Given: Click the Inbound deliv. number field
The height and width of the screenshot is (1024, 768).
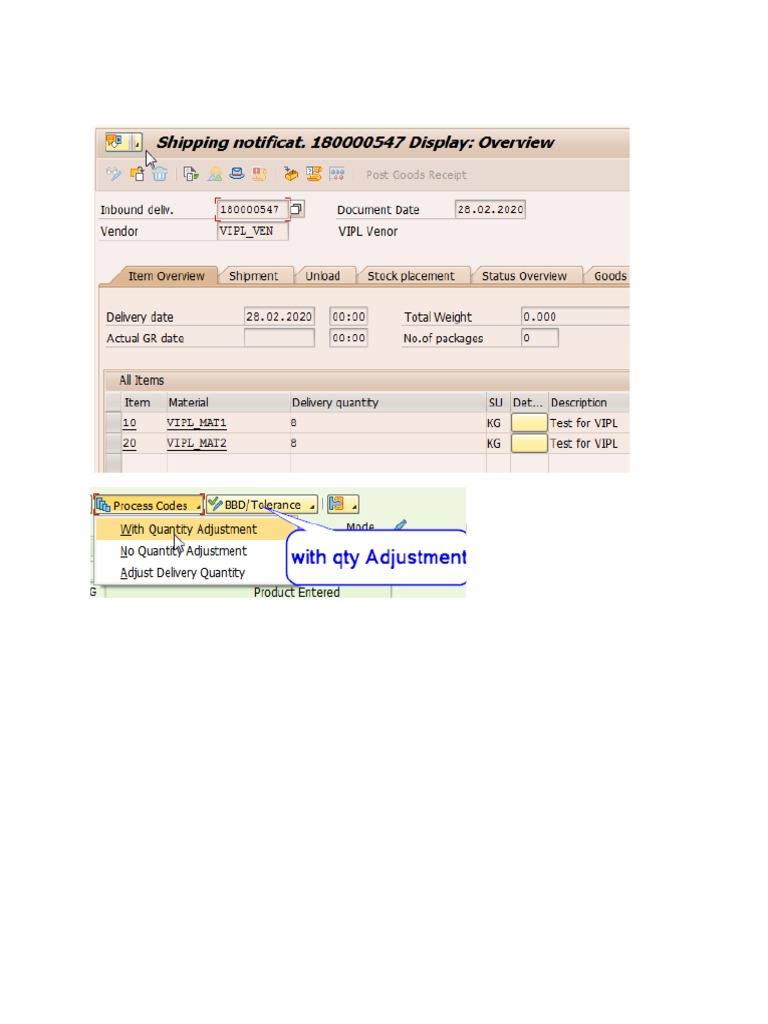Looking at the screenshot, I should click(252, 210).
